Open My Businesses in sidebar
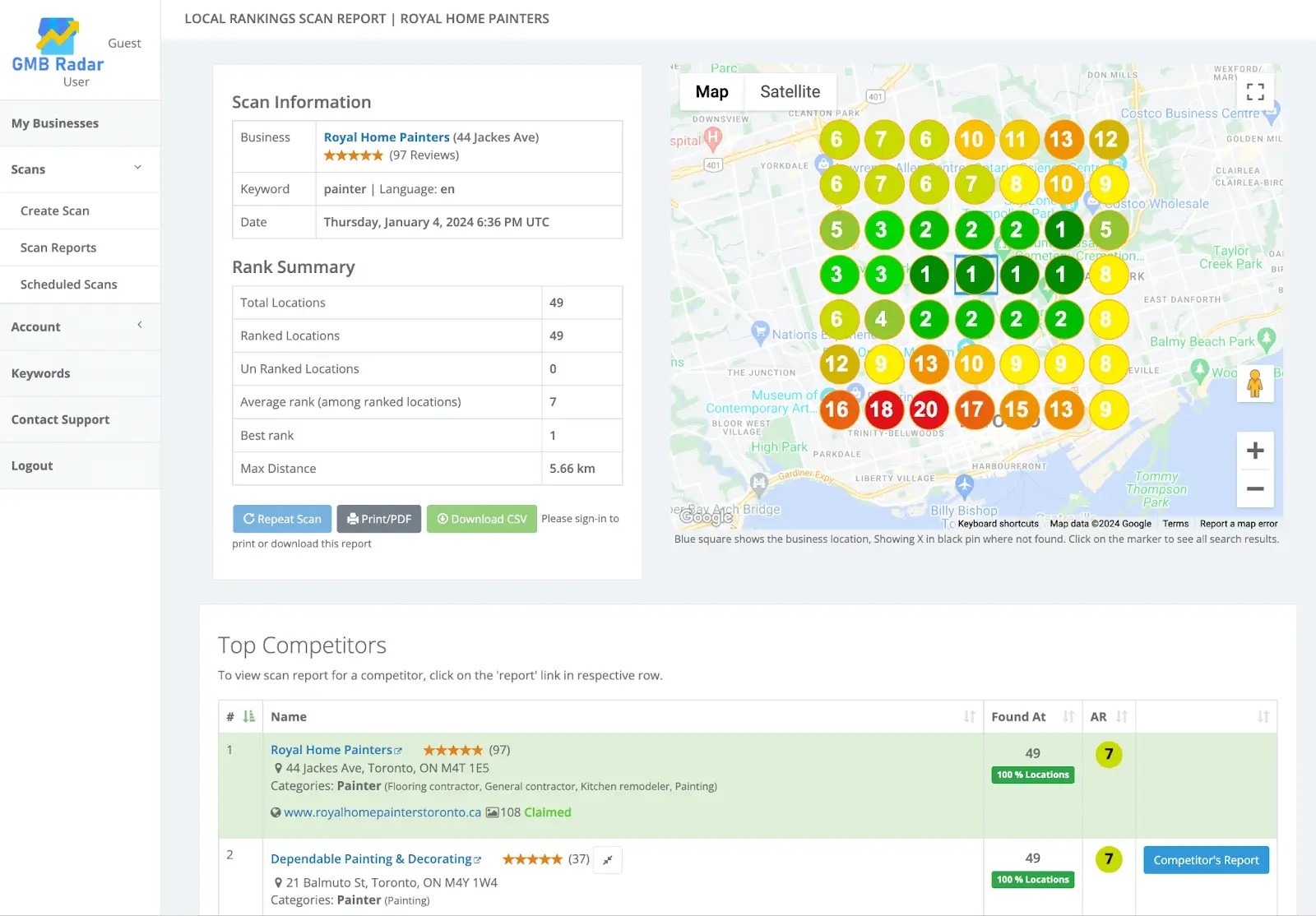 click(x=80, y=123)
